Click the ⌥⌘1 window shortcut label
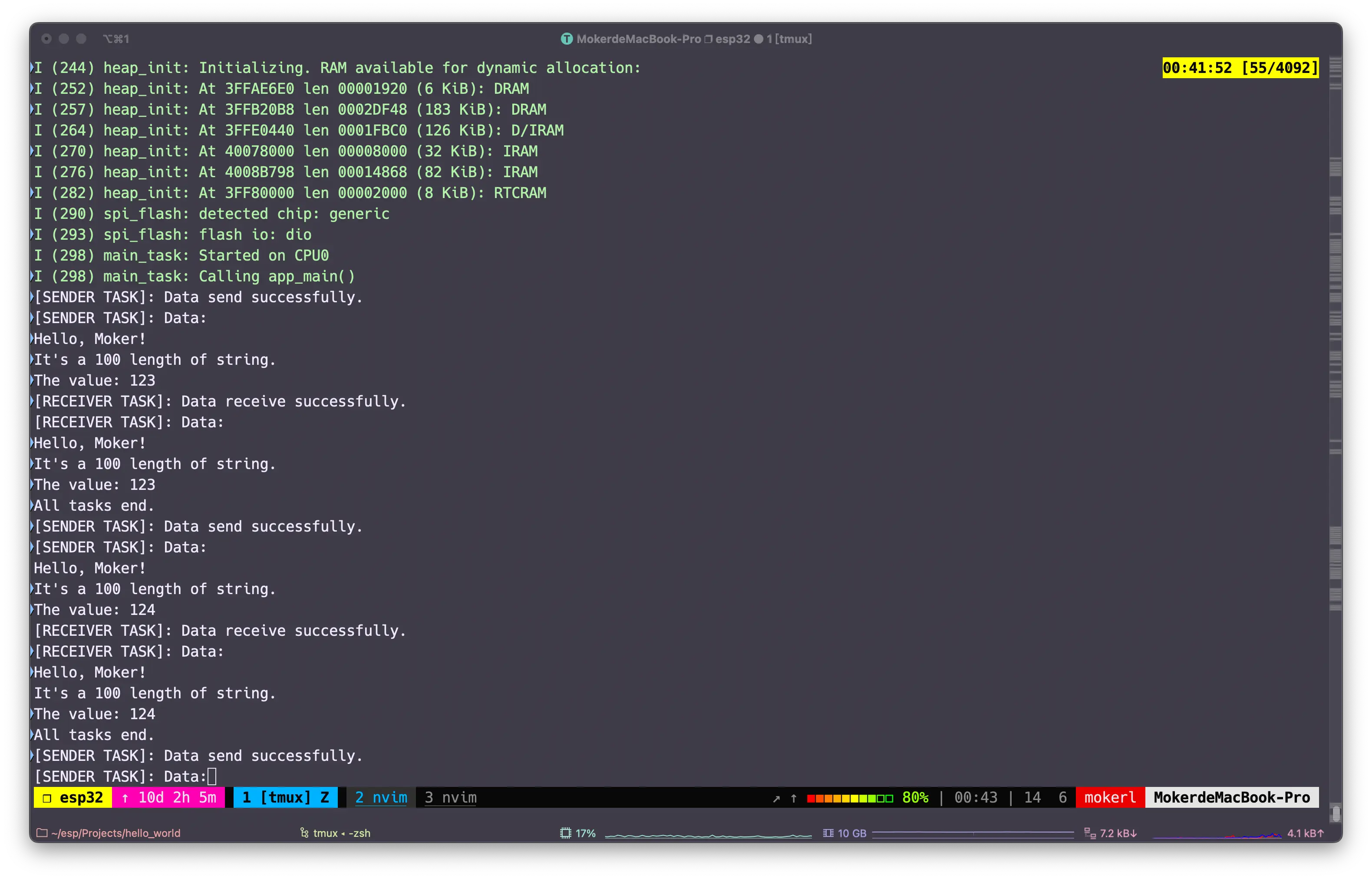1372x879 pixels. point(116,39)
